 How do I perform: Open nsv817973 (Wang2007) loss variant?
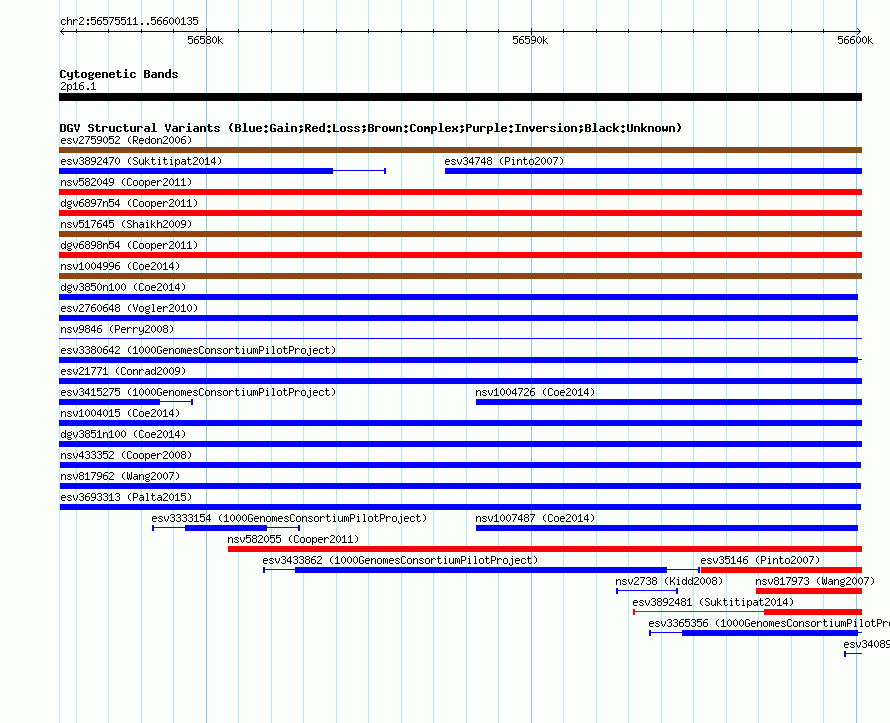tap(809, 591)
